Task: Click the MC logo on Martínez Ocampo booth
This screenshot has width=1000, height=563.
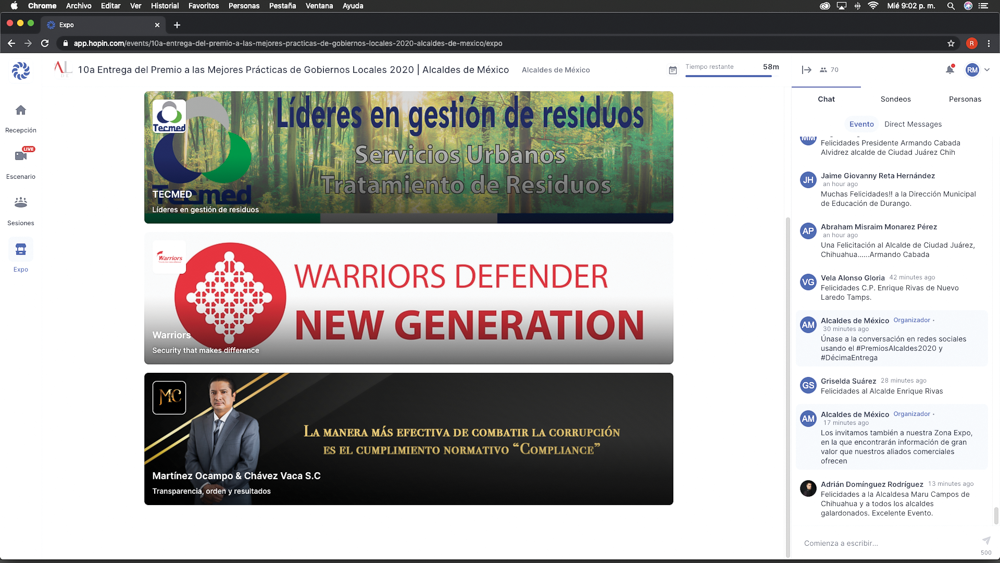Action: click(169, 398)
